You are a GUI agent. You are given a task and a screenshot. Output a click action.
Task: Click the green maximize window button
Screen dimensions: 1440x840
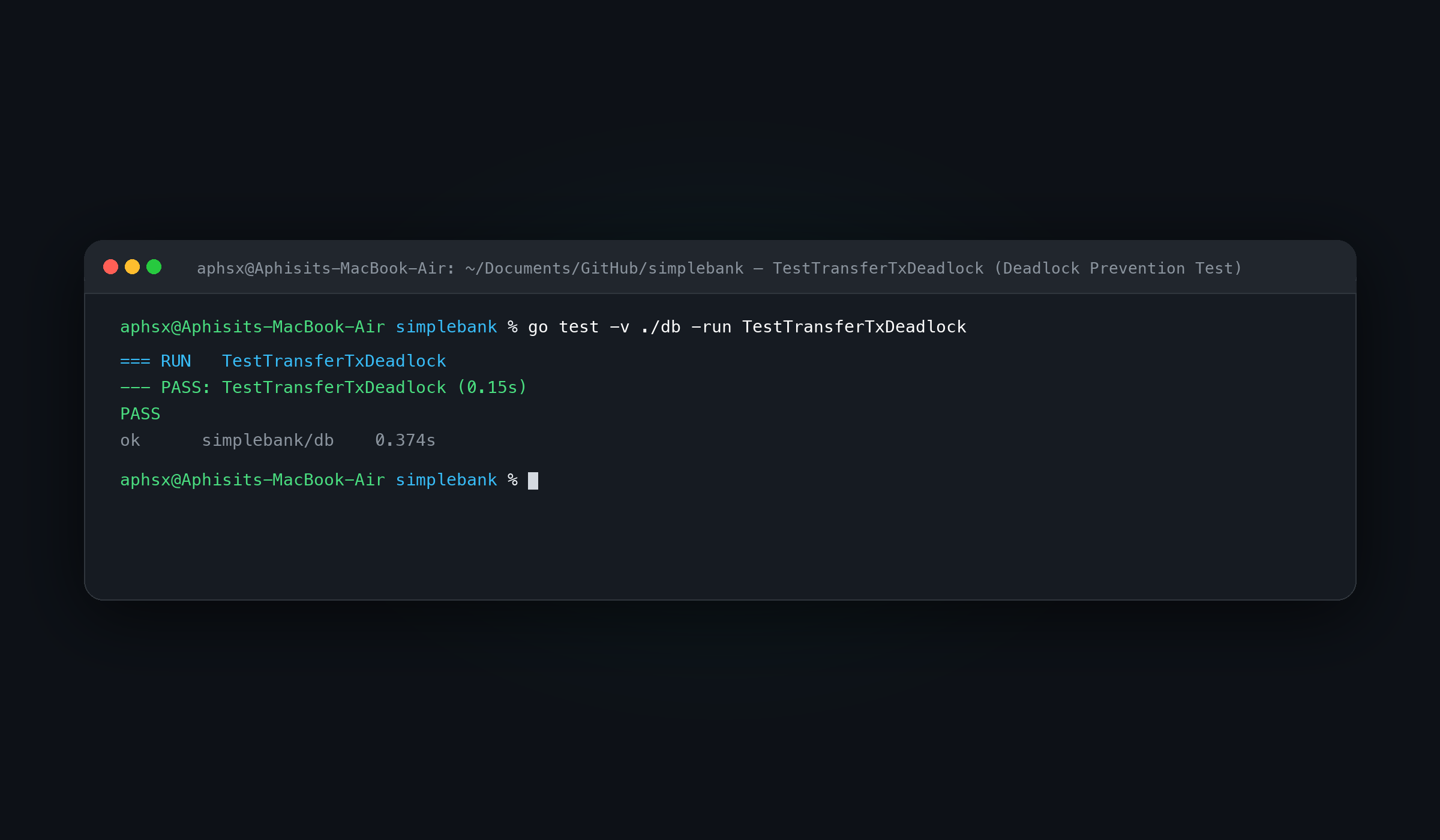[x=154, y=267]
